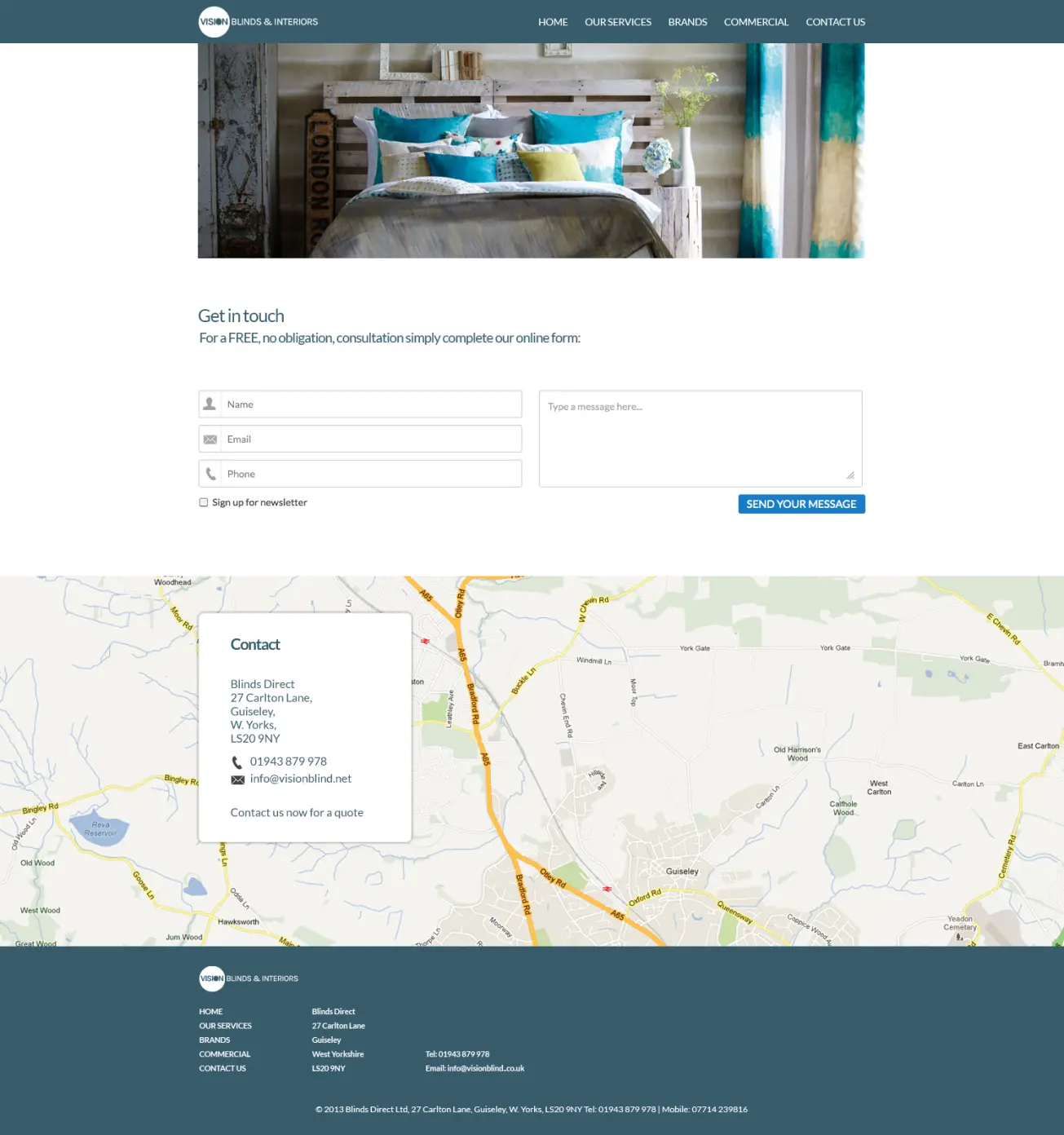Tick the Sign up for newsletter checkbox

click(x=204, y=502)
